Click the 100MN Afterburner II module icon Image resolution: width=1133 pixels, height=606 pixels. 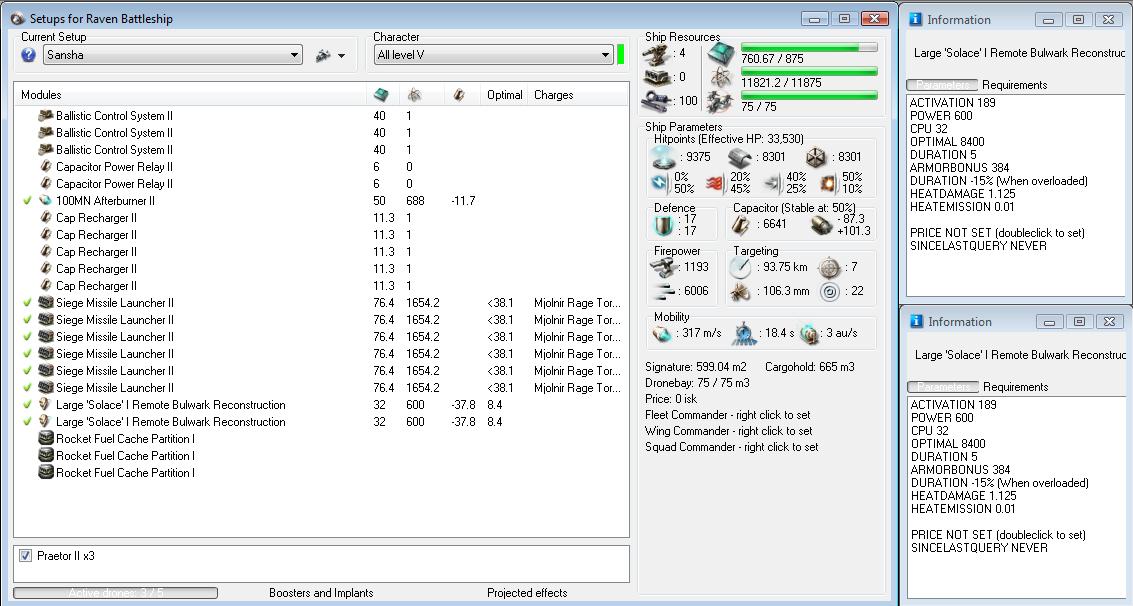[x=45, y=201]
